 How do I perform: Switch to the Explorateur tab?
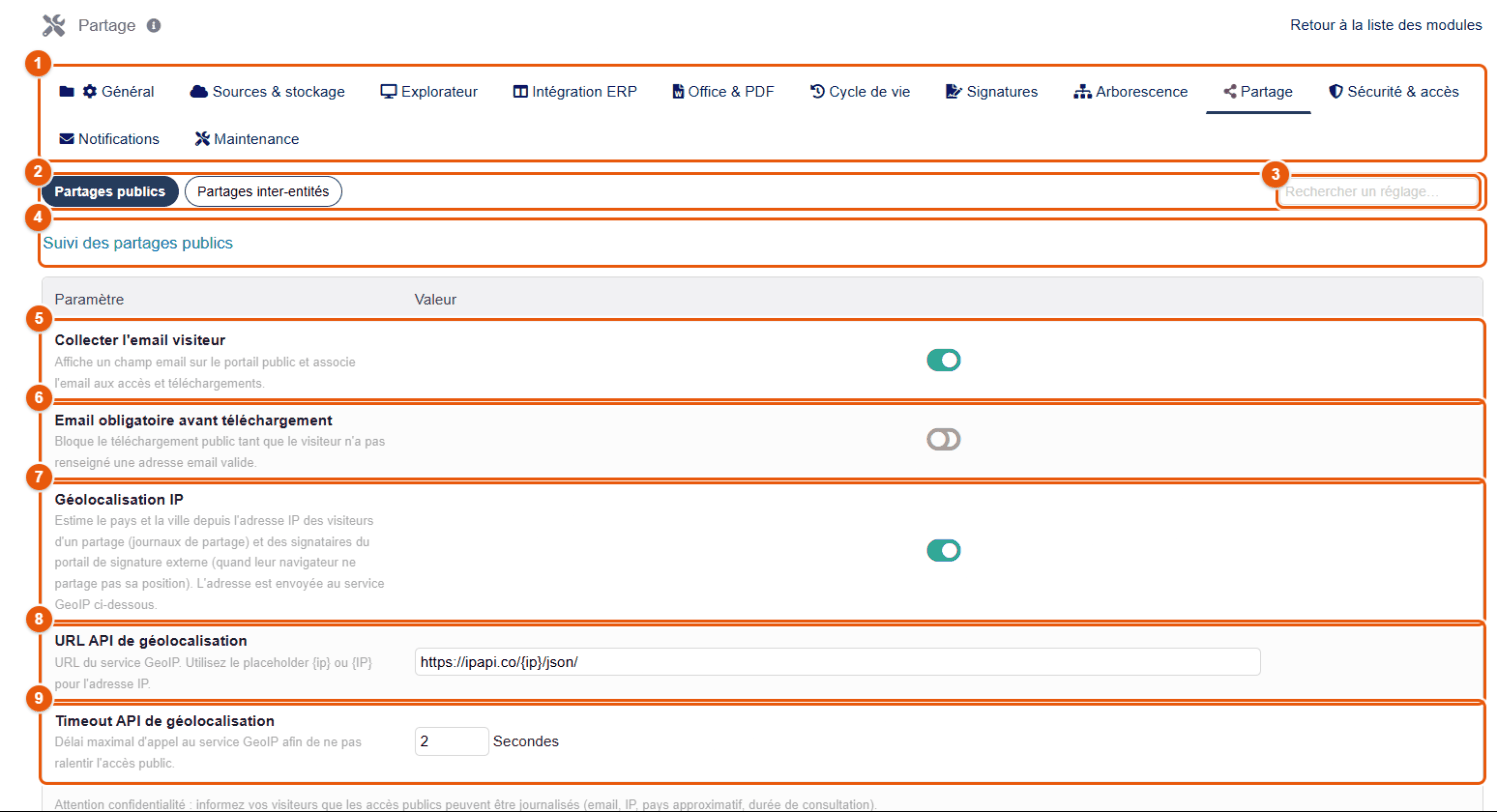tap(429, 92)
